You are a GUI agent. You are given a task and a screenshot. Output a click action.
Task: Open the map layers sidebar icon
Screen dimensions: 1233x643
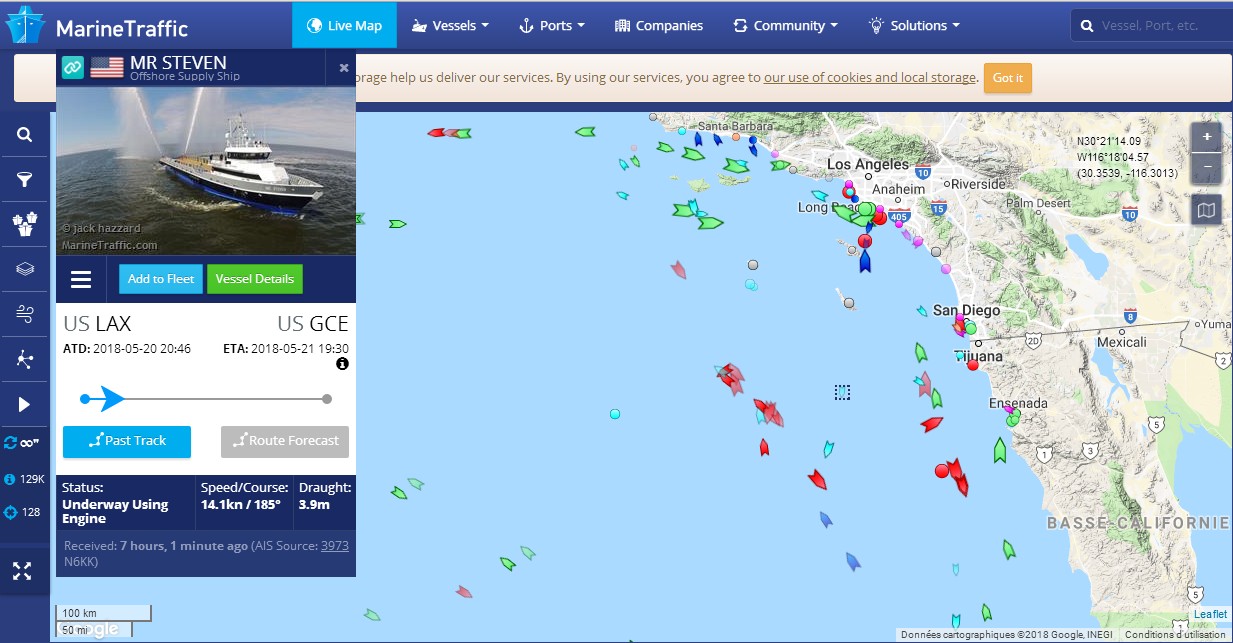pyautogui.click(x=25, y=269)
